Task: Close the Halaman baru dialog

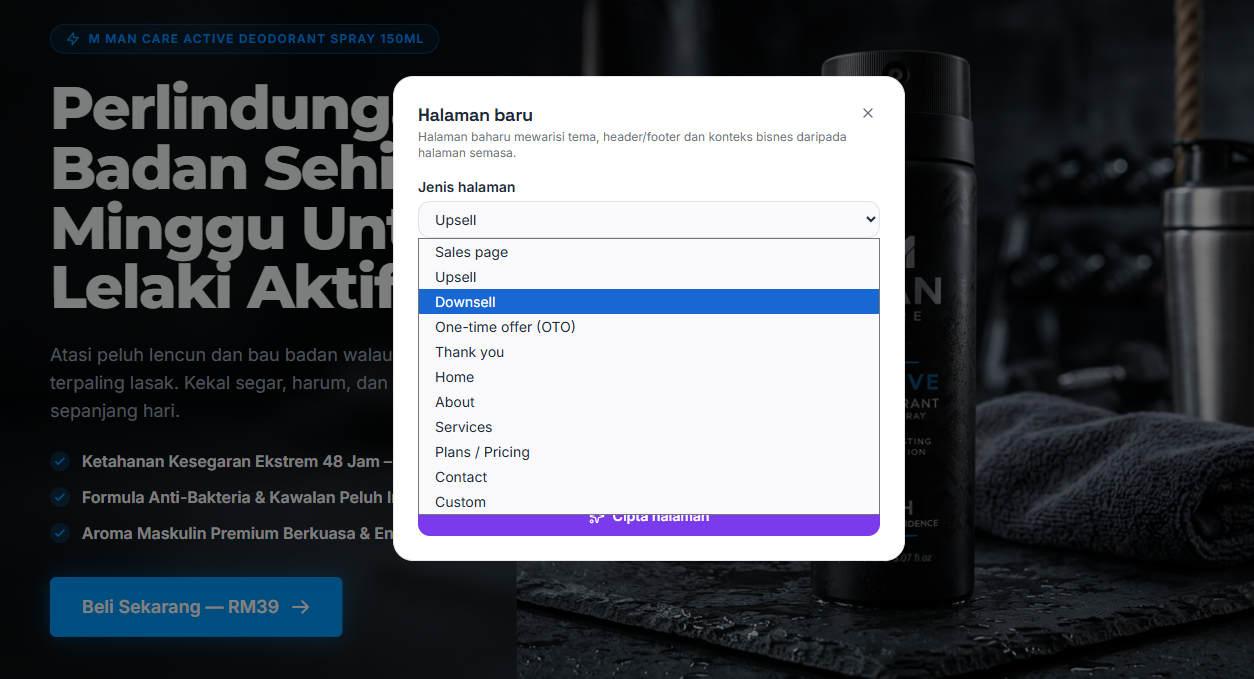Action: (x=868, y=113)
